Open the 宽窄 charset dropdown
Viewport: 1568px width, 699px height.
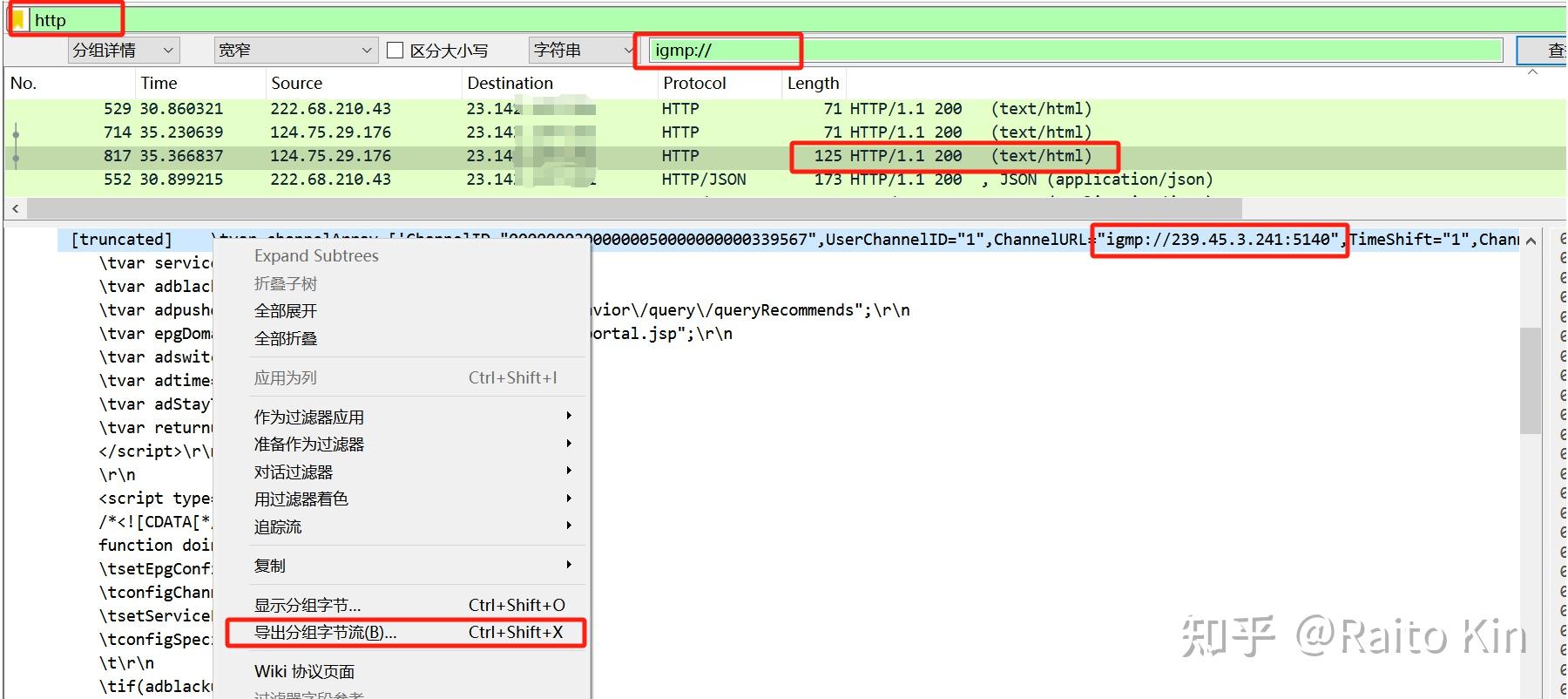point(296,51)
